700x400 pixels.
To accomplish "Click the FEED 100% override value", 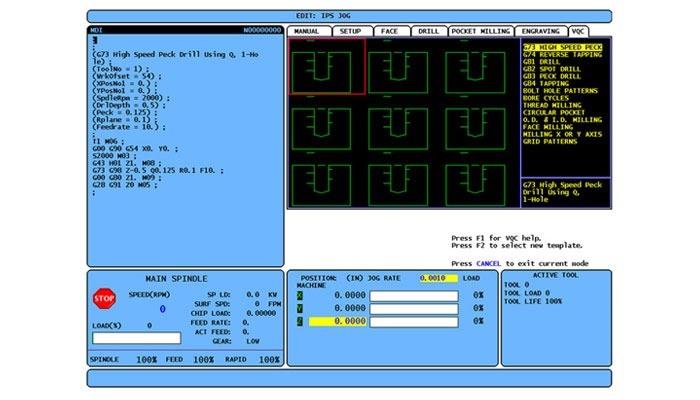I will [x=203, y=359].
